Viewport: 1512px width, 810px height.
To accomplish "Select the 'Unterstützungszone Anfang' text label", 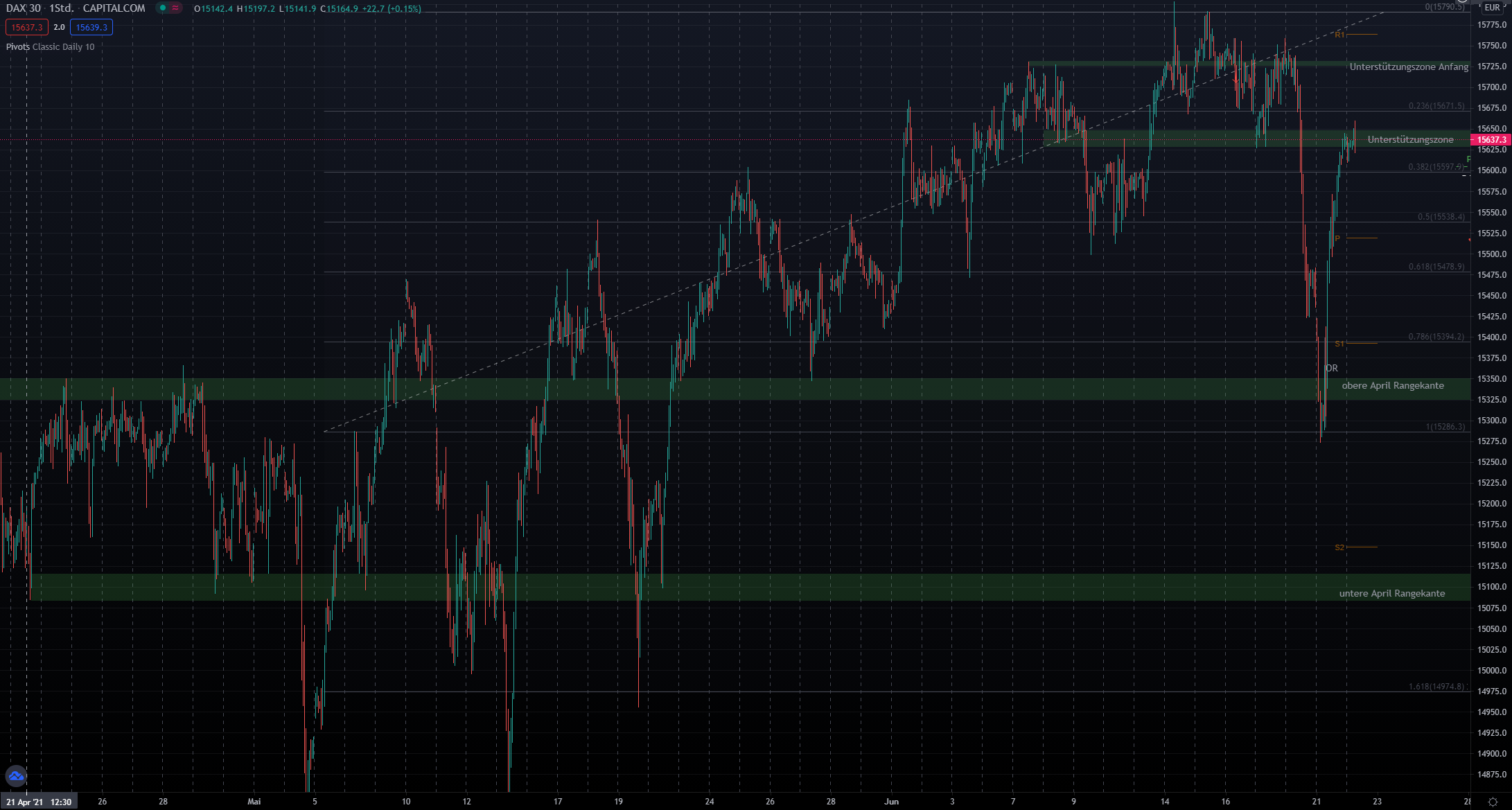I will pyautogui.click(x=1408, y=67).
